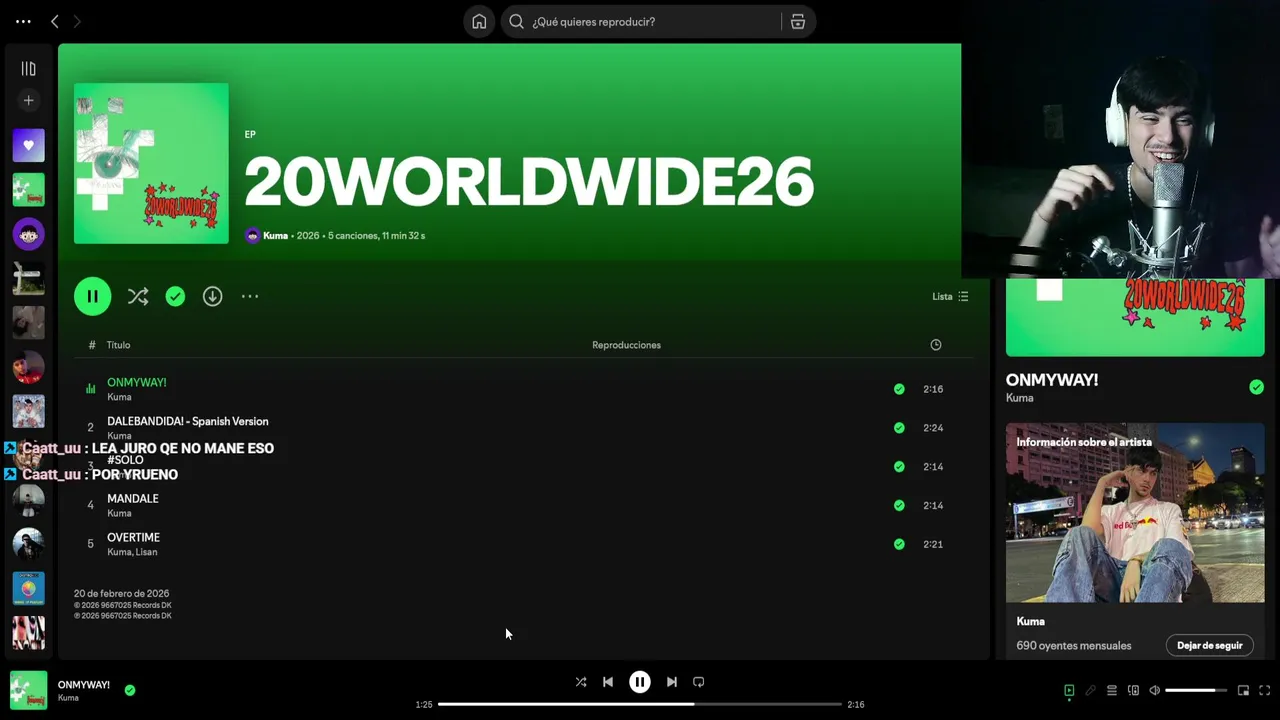Pause the EP with the big green button
1280x720 pixels.
coord(92,296)
